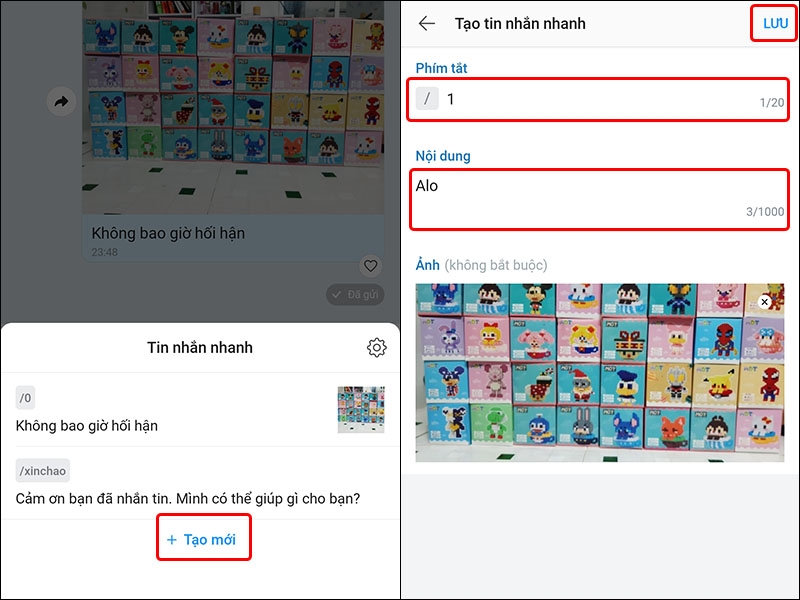Tap the Tin nhắn nhanh panel title

(200, 347)
